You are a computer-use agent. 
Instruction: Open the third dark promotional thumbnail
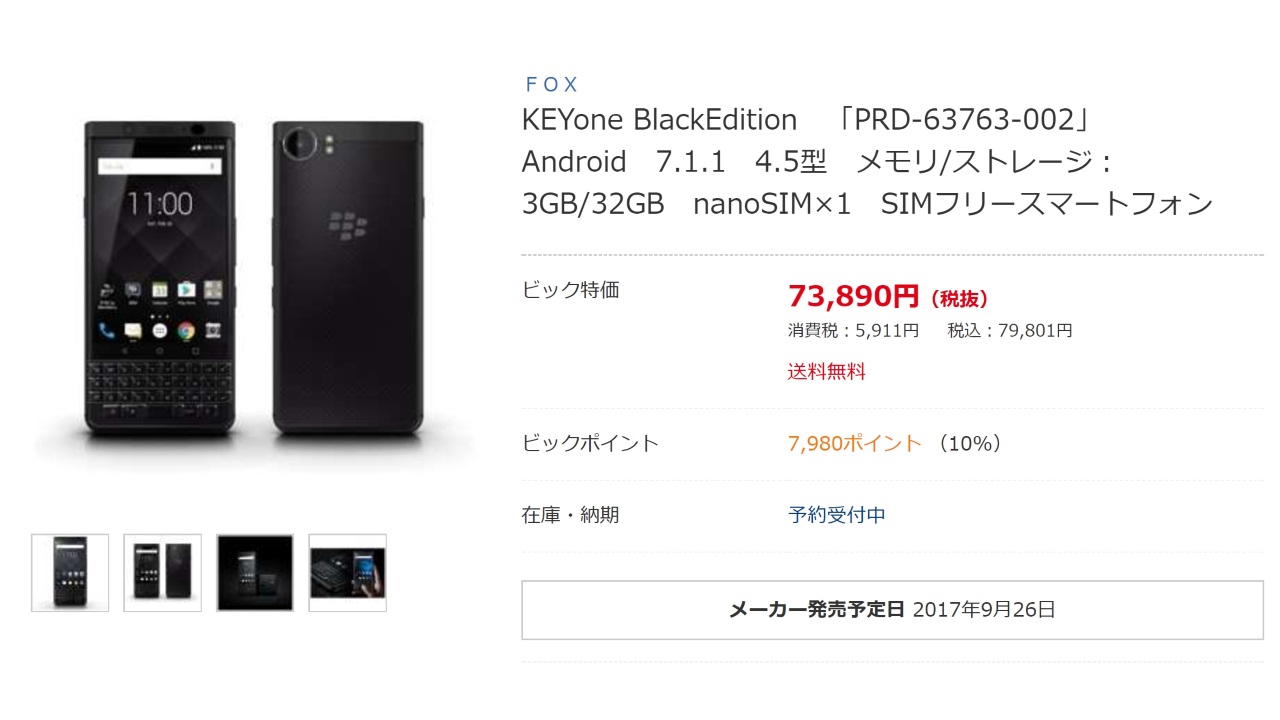[255, 572]
